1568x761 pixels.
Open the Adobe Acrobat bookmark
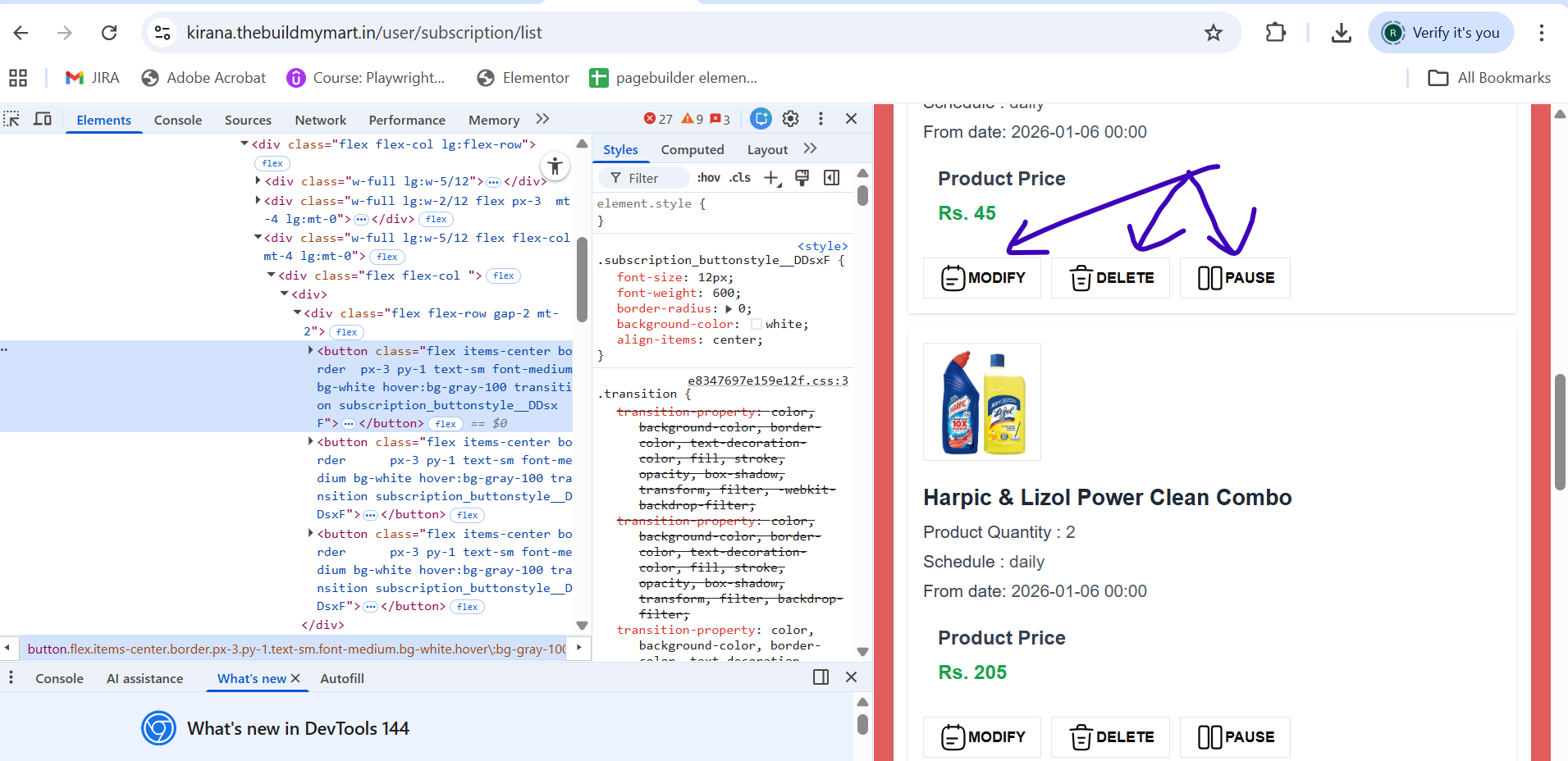coord(203,78)
